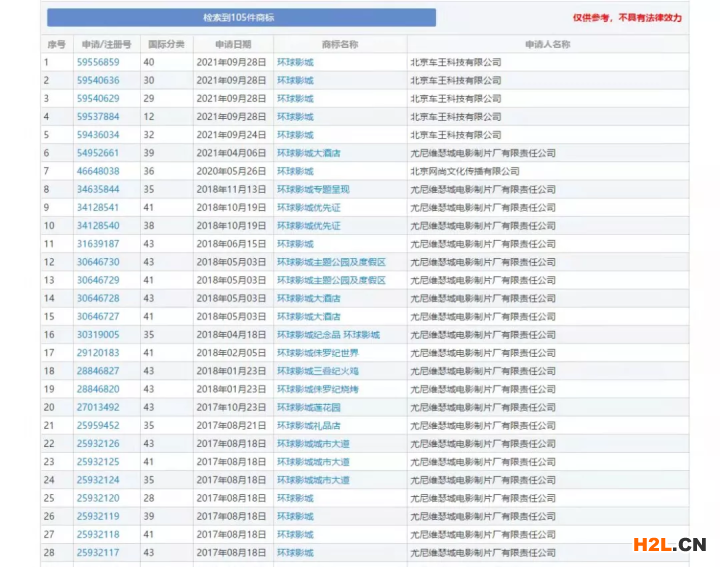This screenshot has height=567, width=720.
Task: Open trademark 环球影城侏罗纪烧烤 link
Action: click(318, 389)
